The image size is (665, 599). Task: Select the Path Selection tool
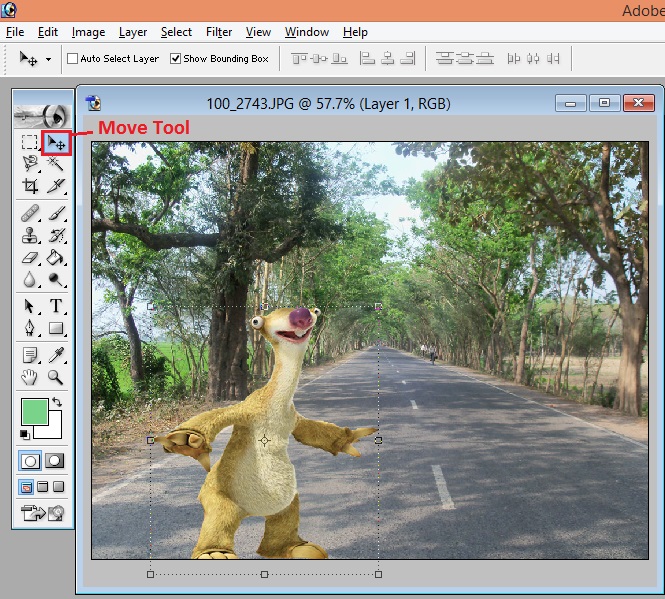30,306
